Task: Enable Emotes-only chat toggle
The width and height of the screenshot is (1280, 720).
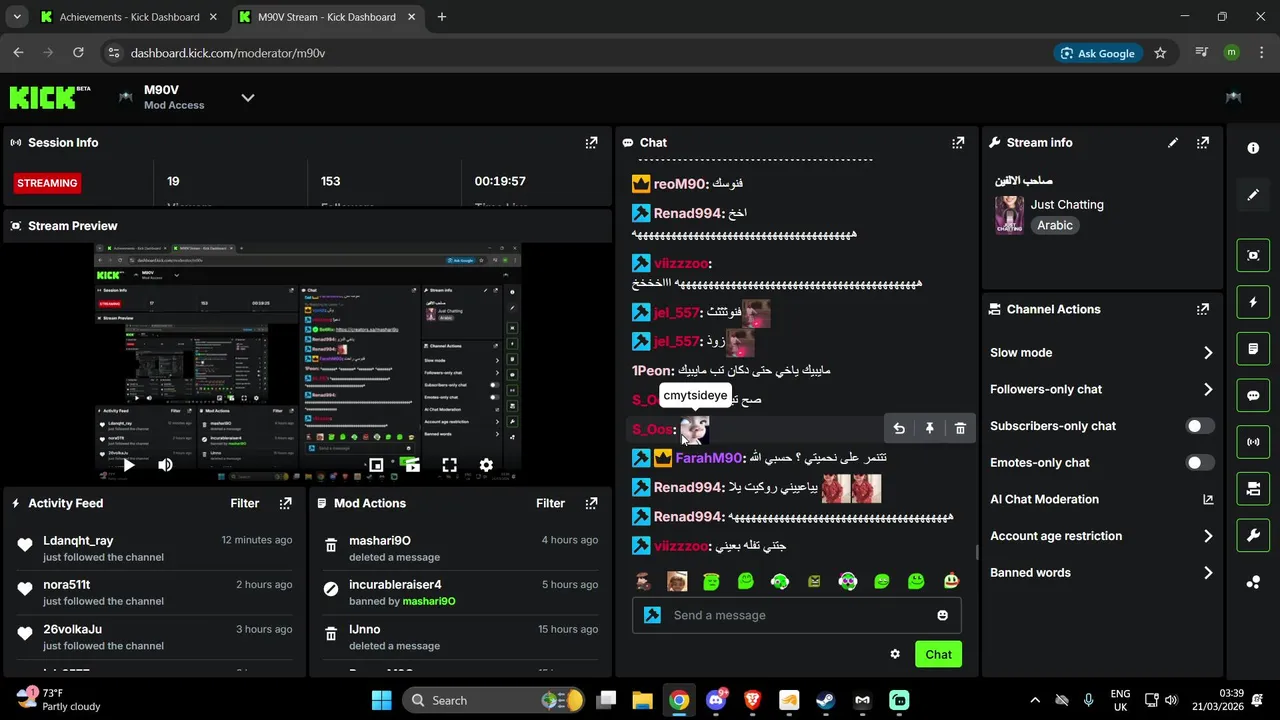Action: [1200, 463]
